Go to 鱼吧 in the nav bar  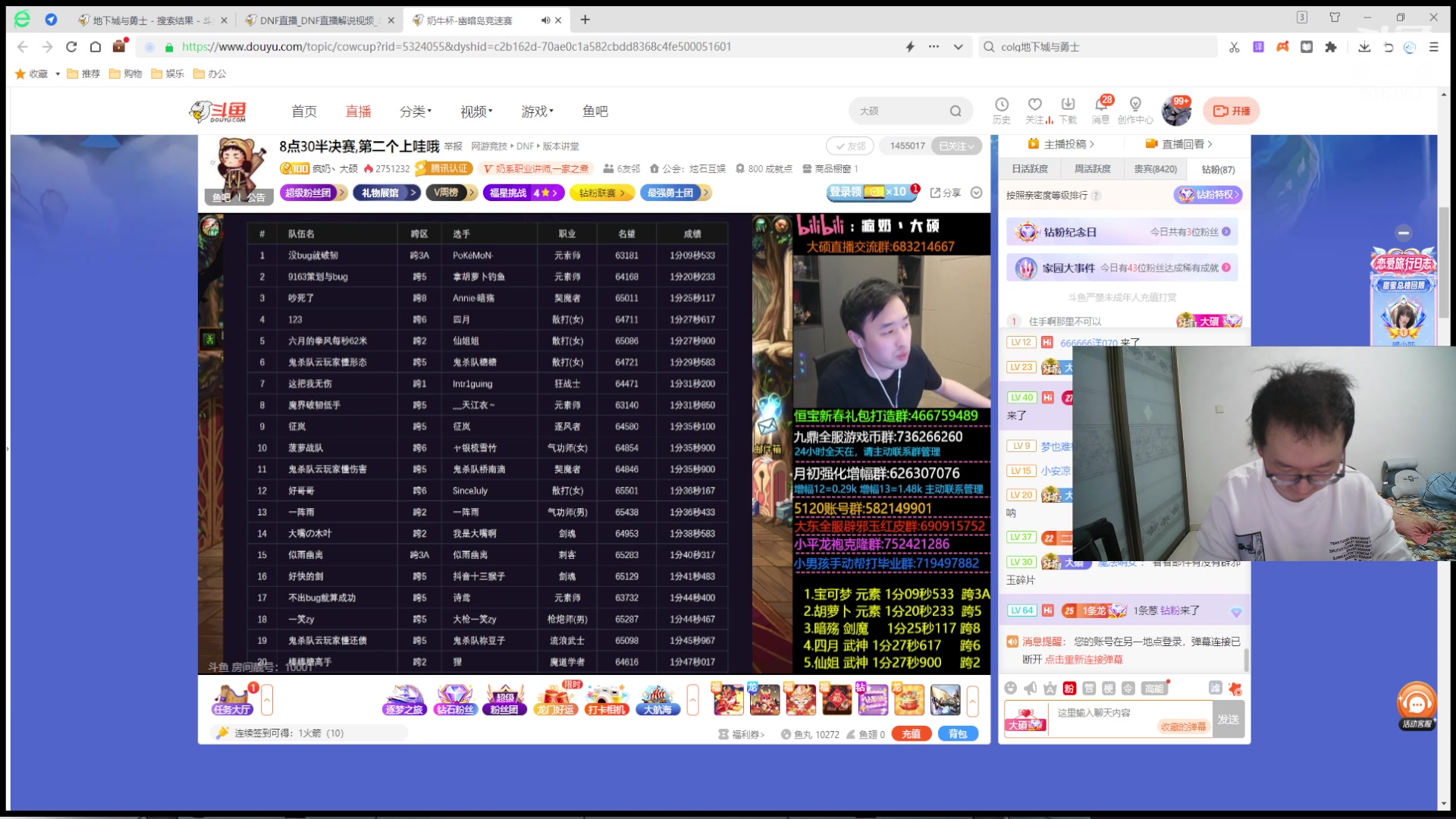tap(595, 111)
